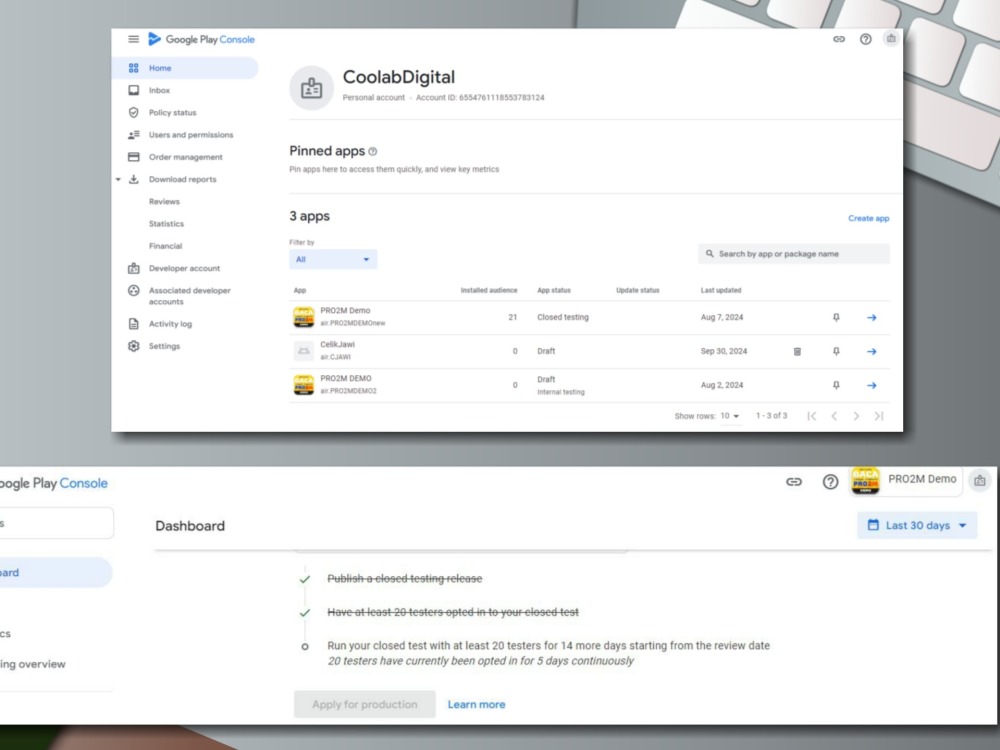This screenshot has width=1000, height=750.
Task: Open Order management in sidebar
Action: click(x=185, y=157)
